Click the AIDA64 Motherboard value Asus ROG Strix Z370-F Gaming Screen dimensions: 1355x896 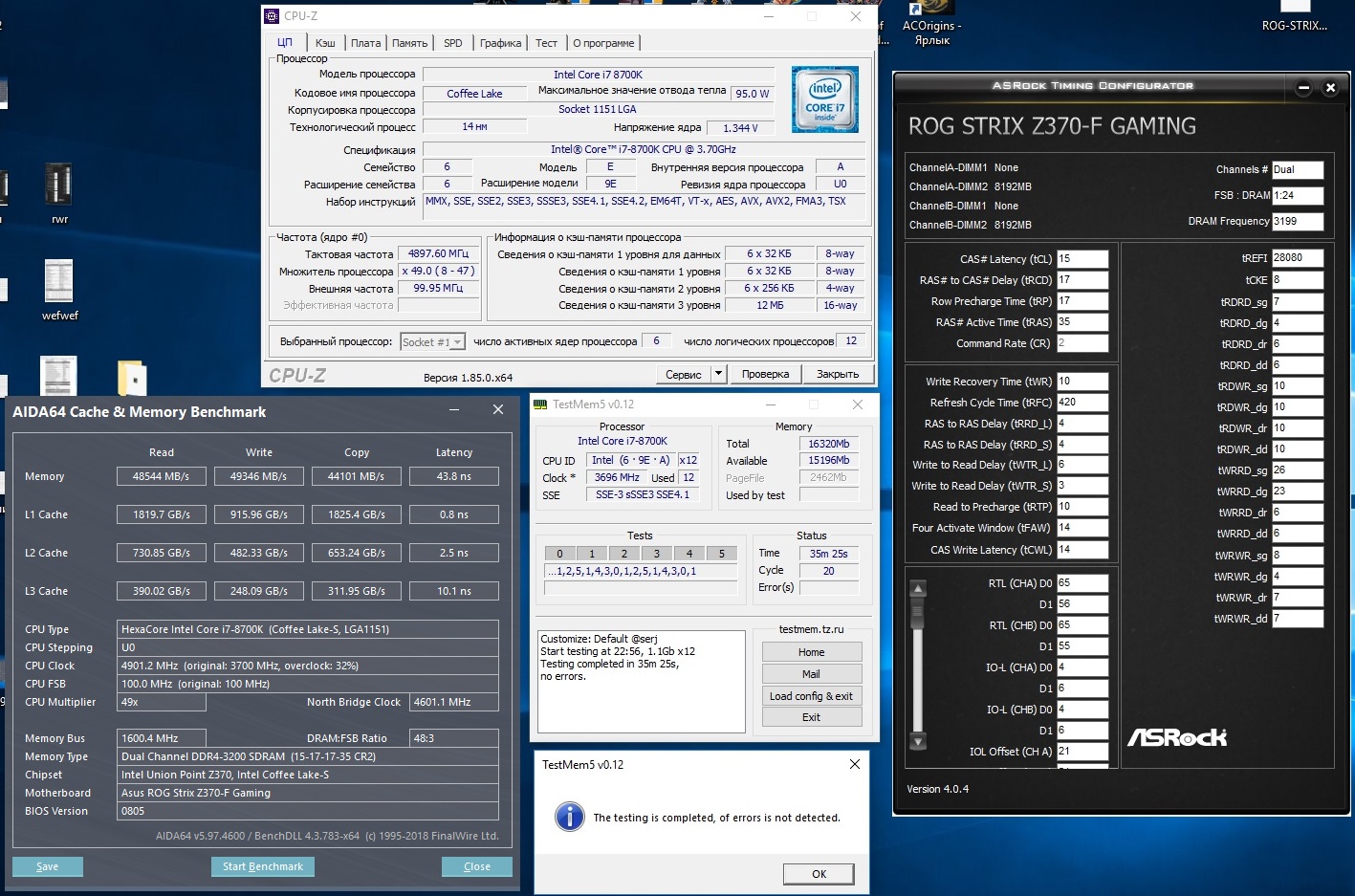[x=308, y=793]
